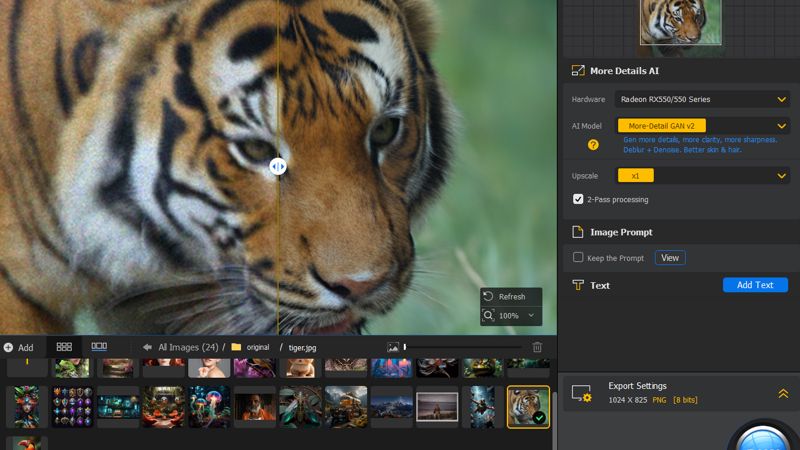This screenshot has height=450, width=800.
Task: Click the tiger.jpg file name
Action: point(303,347)
